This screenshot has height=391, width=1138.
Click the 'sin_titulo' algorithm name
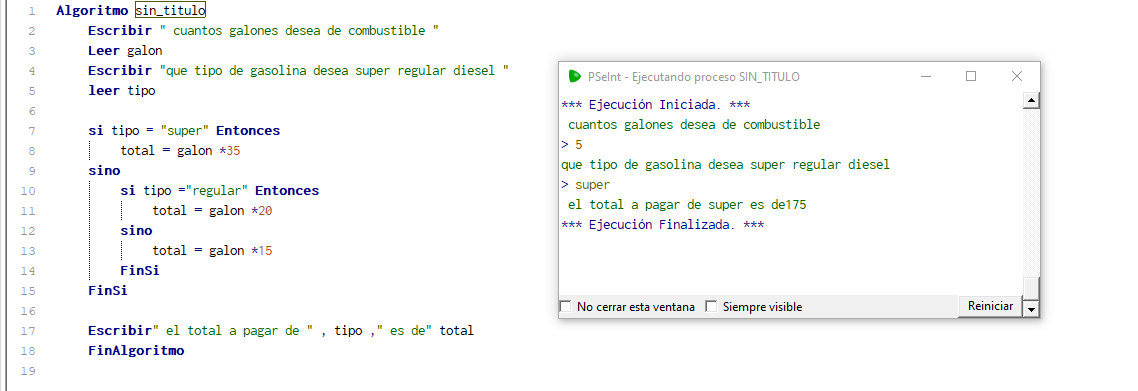pos(170,11)
